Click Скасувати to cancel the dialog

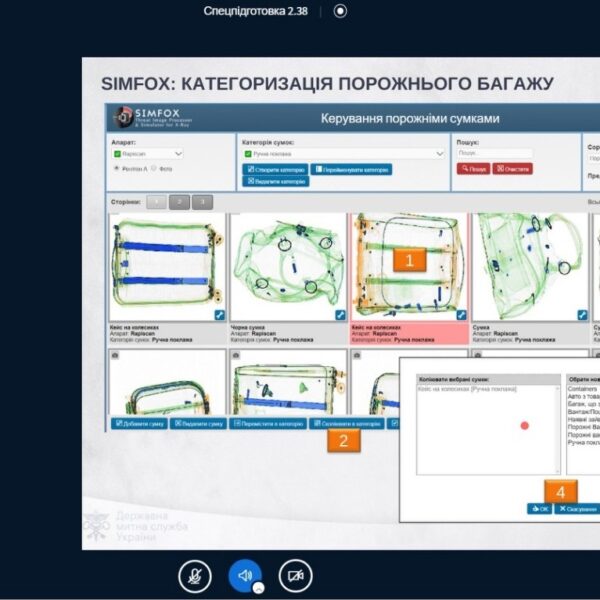point(577,509)
